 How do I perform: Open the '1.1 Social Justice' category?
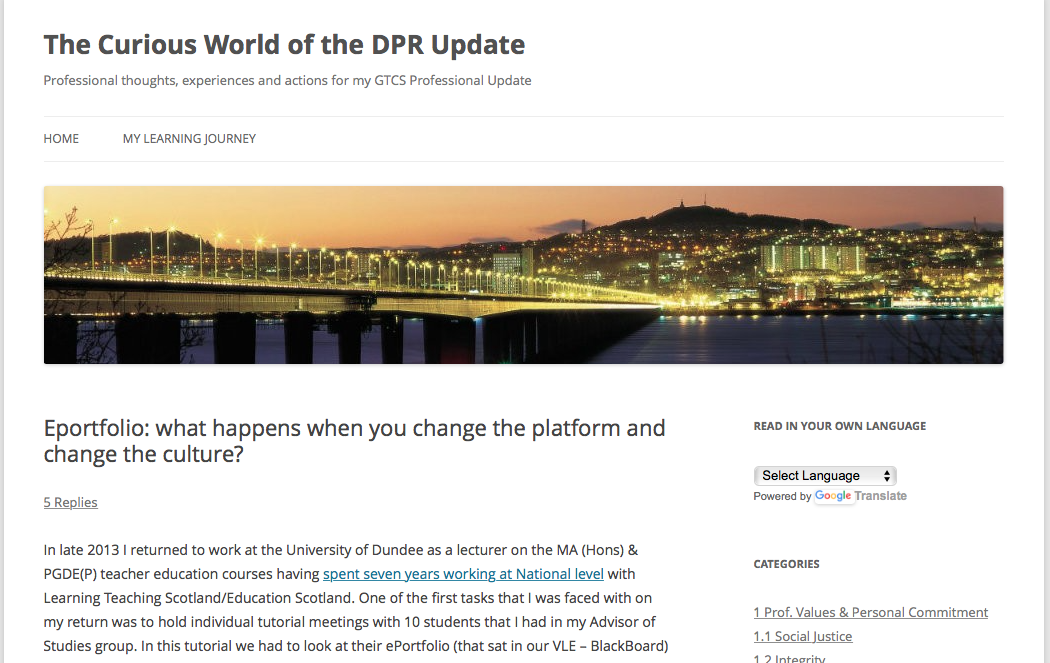coord(802,636)
